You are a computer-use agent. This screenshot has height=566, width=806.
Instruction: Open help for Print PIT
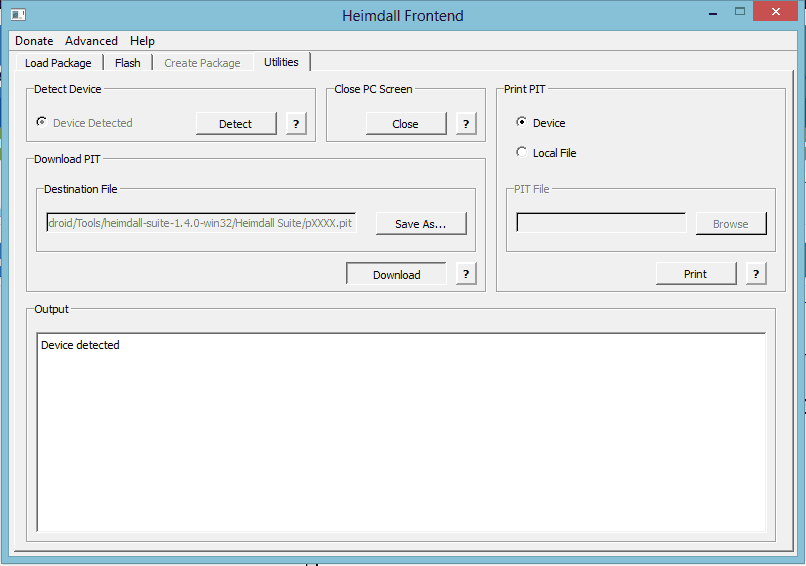pyautogui.click(x=756, y=273)
